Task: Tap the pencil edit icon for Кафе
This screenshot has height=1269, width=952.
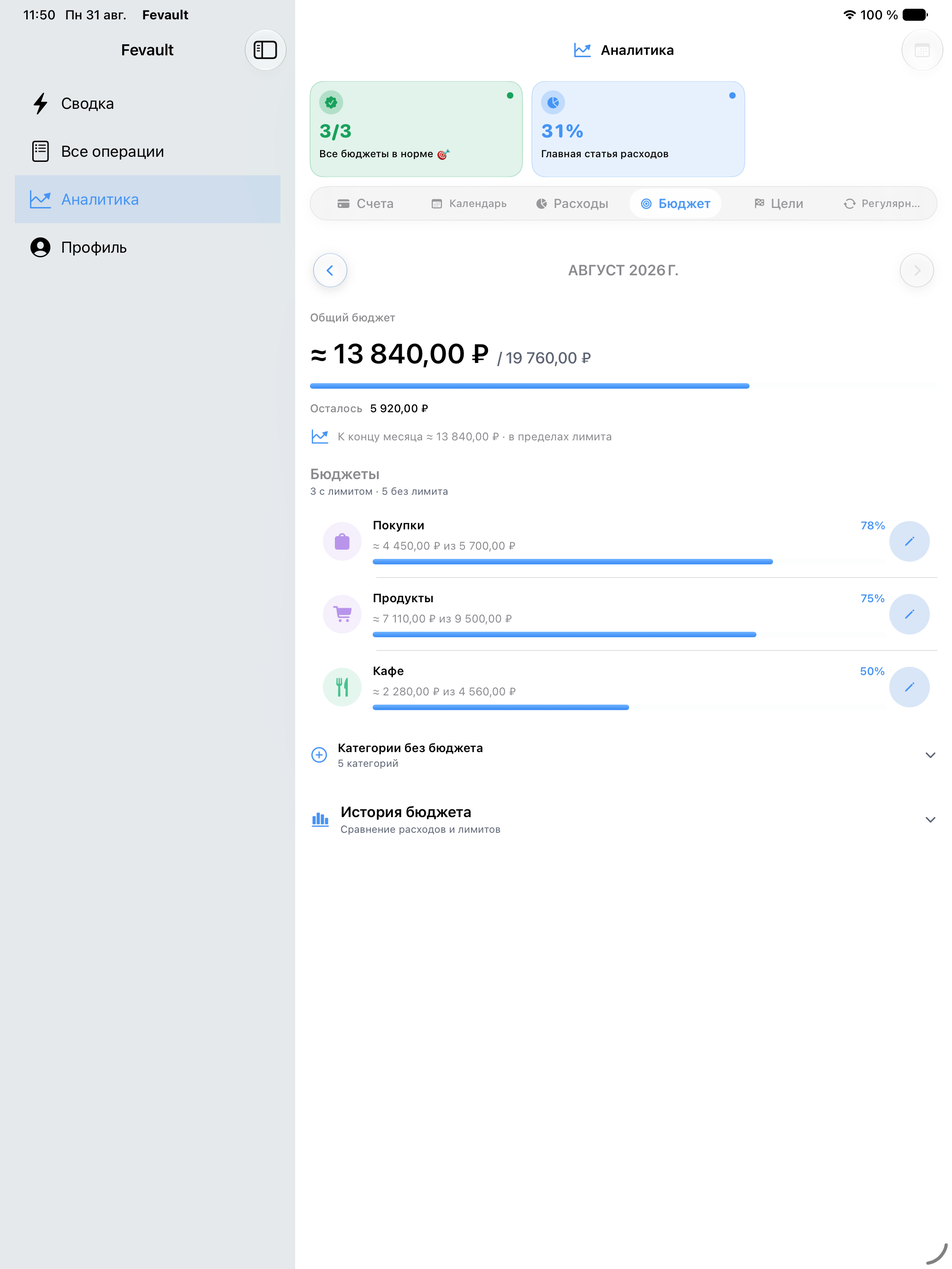Action: pos(909,687)
